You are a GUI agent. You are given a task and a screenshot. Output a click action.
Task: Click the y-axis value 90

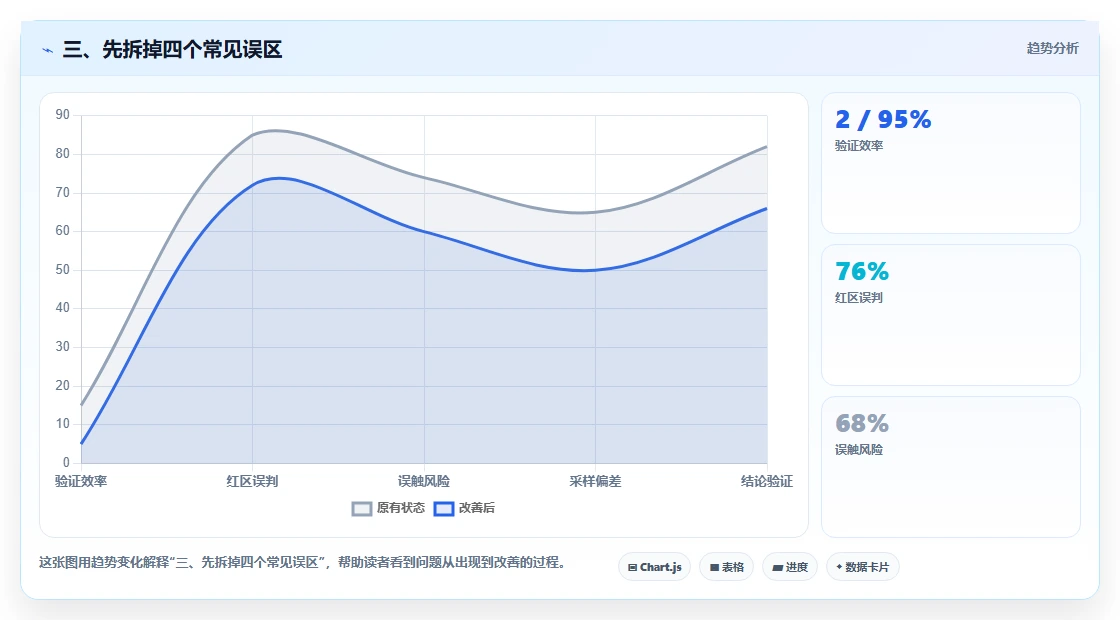click(x=63, y=115)
